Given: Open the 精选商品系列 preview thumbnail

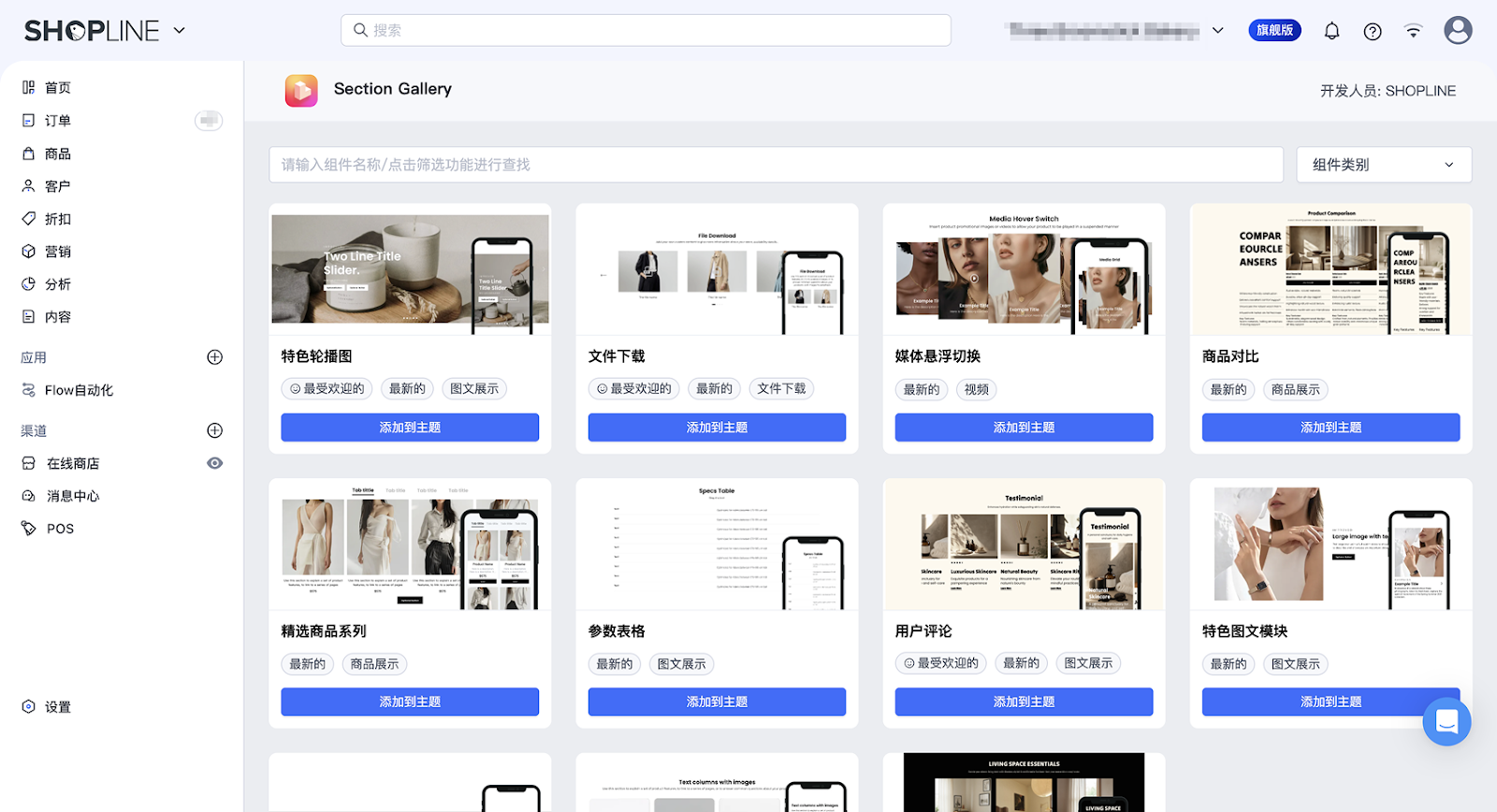Looking at the screenshot, I should point(410,545).
